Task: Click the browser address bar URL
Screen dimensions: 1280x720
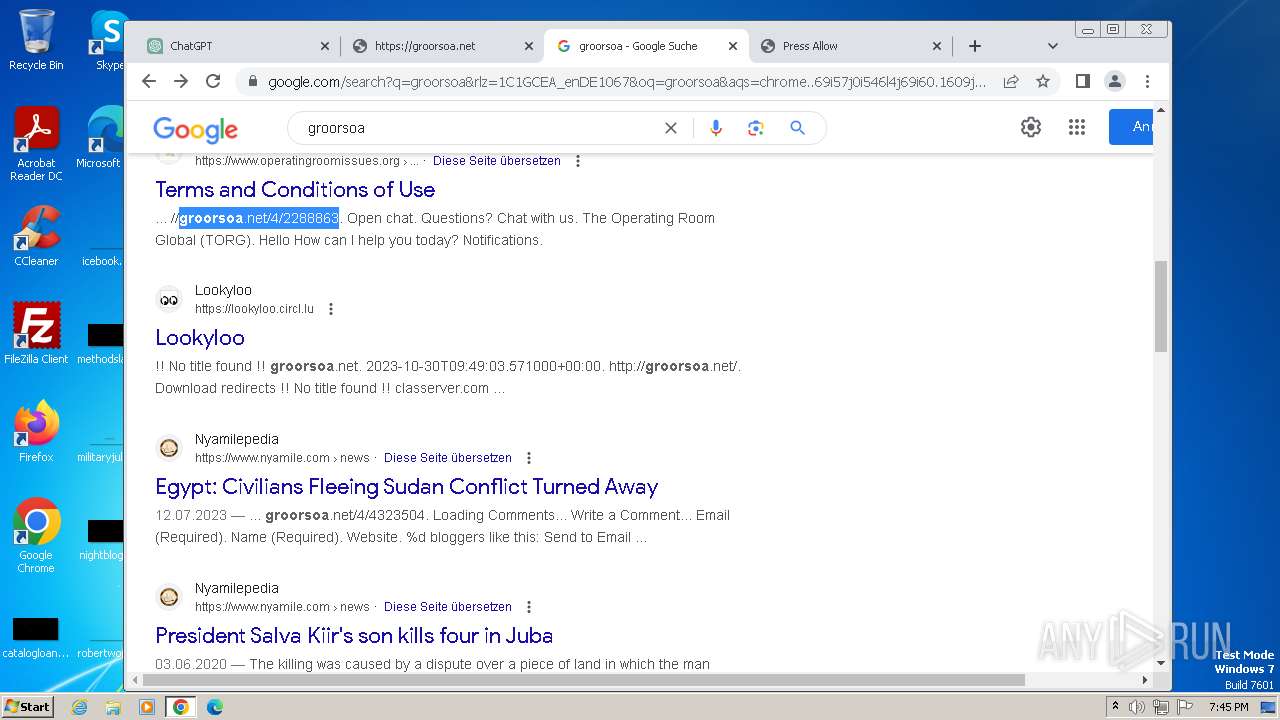Action: 627,82
